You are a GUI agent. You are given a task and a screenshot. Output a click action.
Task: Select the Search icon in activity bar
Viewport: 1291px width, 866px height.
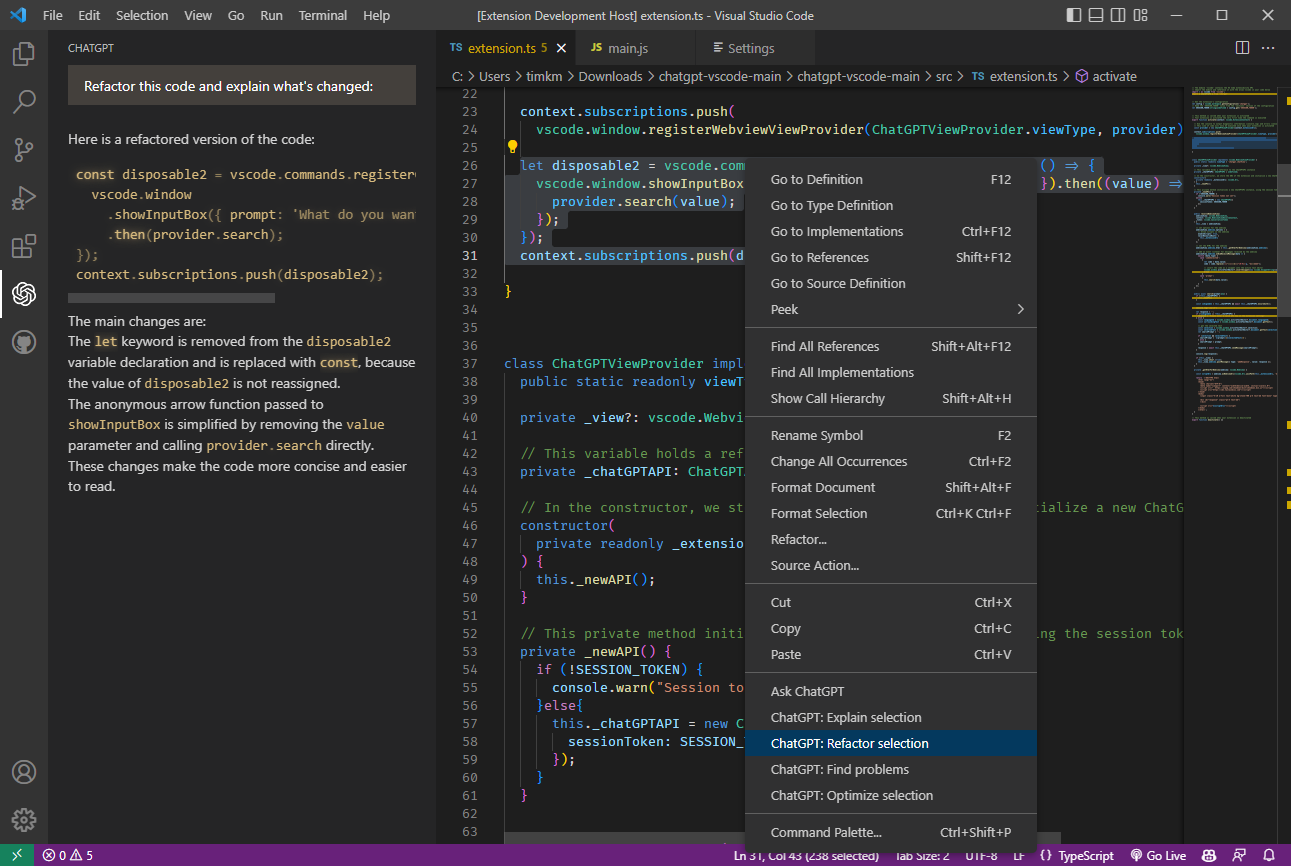[23, 101]
